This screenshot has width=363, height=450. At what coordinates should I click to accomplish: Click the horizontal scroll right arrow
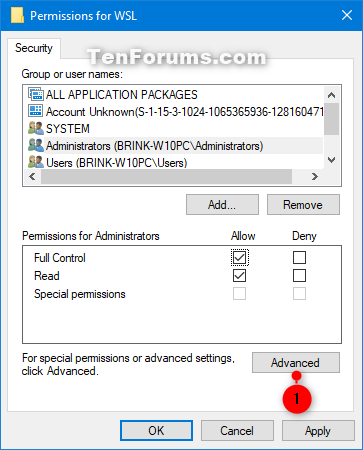315,176
